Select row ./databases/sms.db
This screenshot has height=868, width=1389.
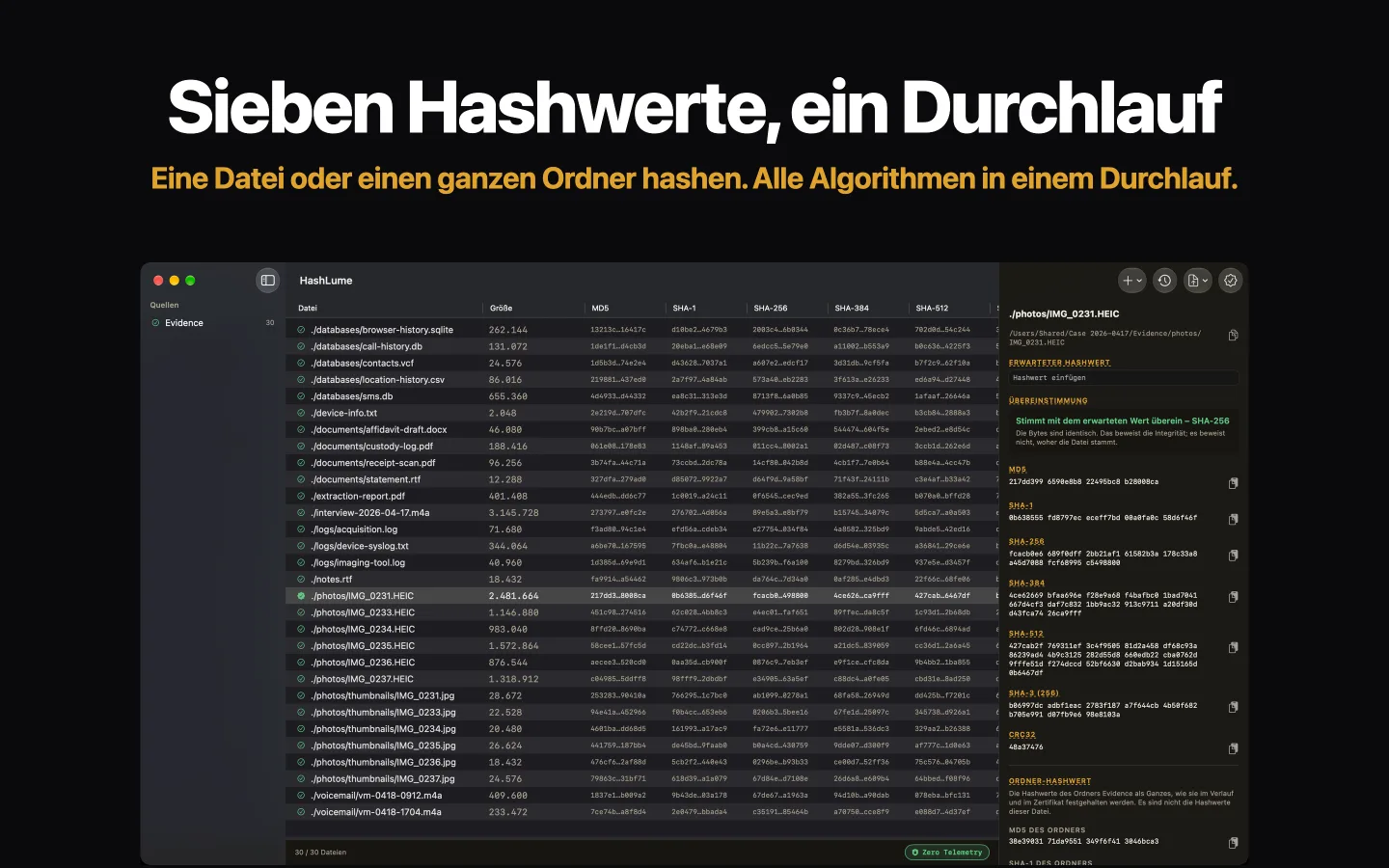pos(642,396)
